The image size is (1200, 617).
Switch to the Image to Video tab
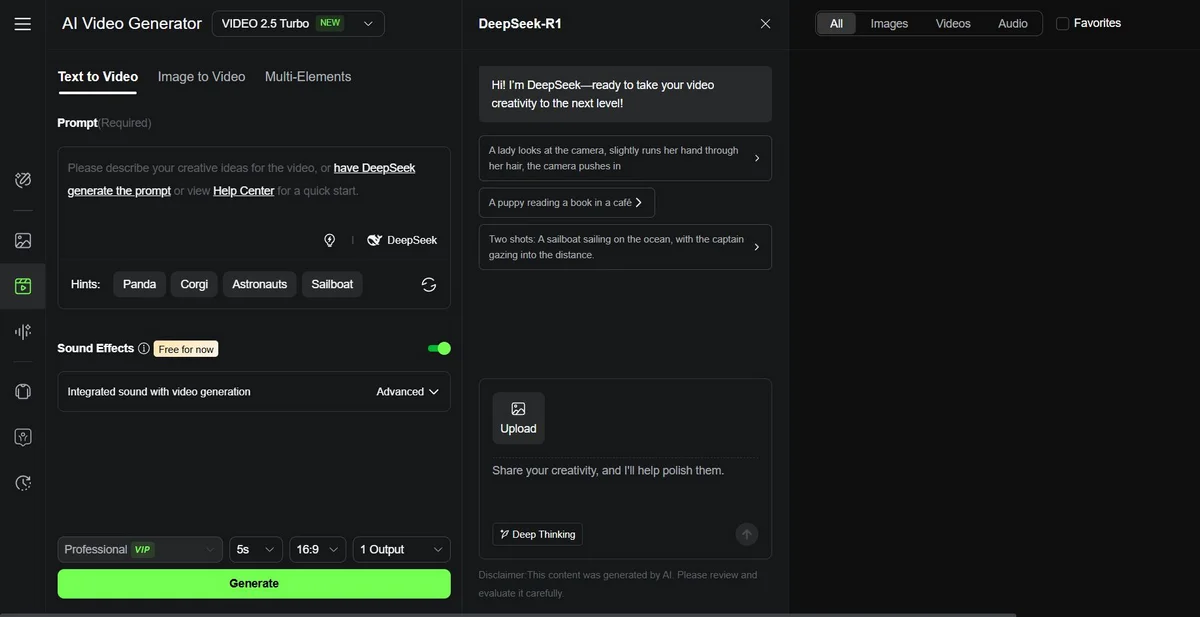(x=201, y=77)
